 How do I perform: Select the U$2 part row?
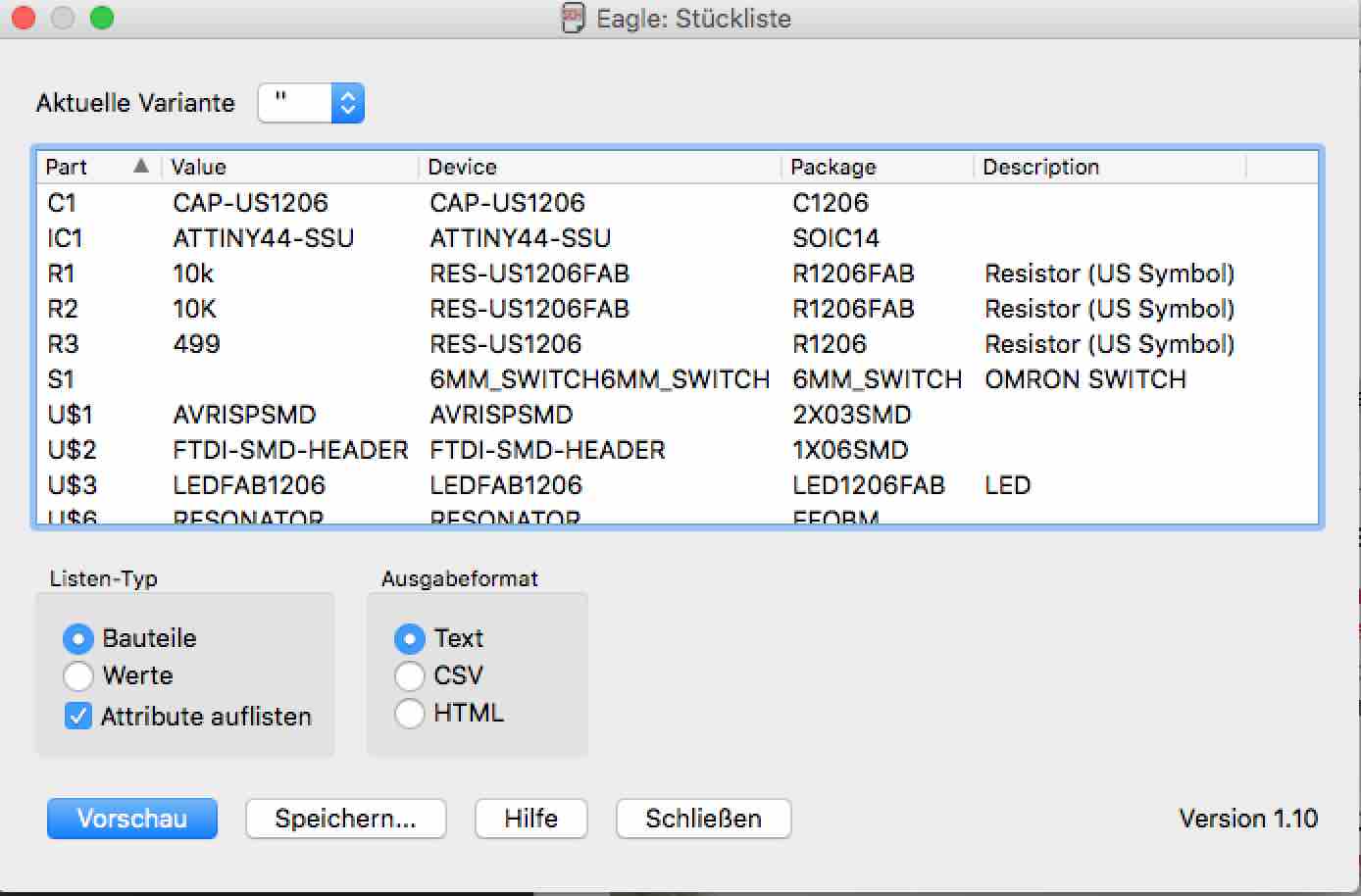coord(678,450)
